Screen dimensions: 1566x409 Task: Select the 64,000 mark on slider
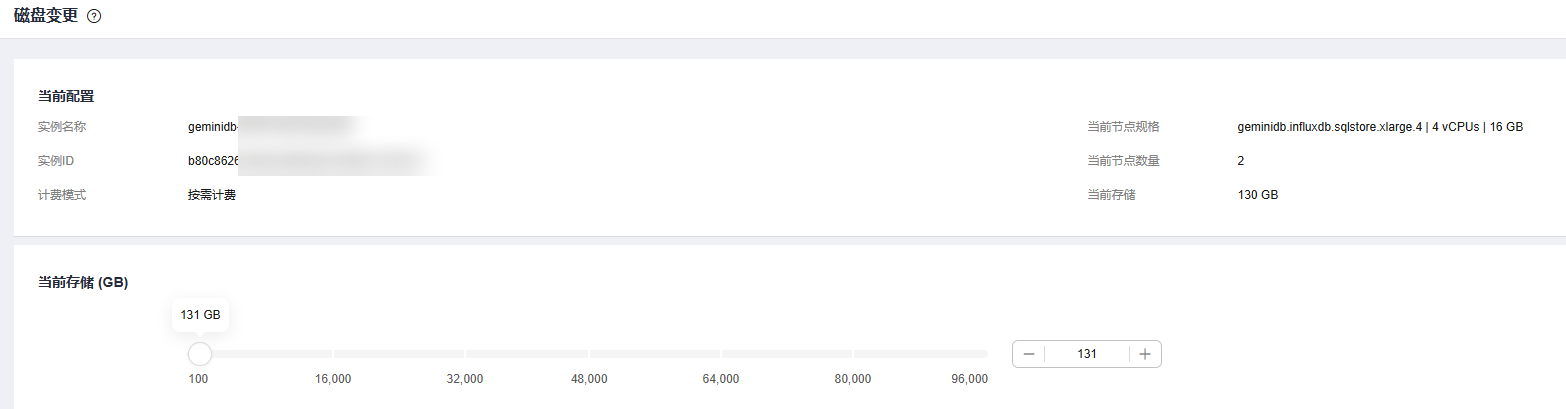click(x=721, y=379)
